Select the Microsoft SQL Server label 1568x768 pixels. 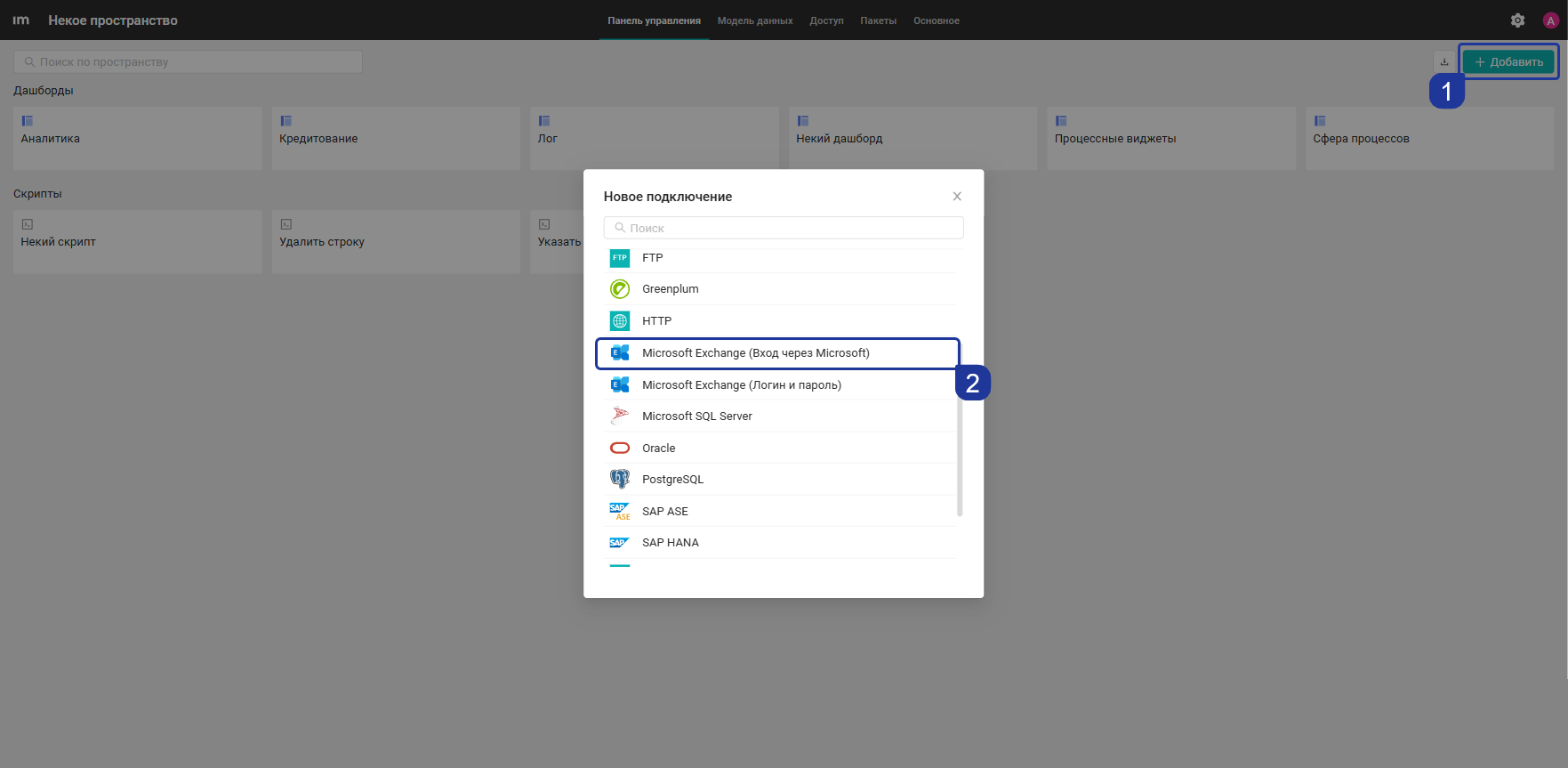(697, 416)
